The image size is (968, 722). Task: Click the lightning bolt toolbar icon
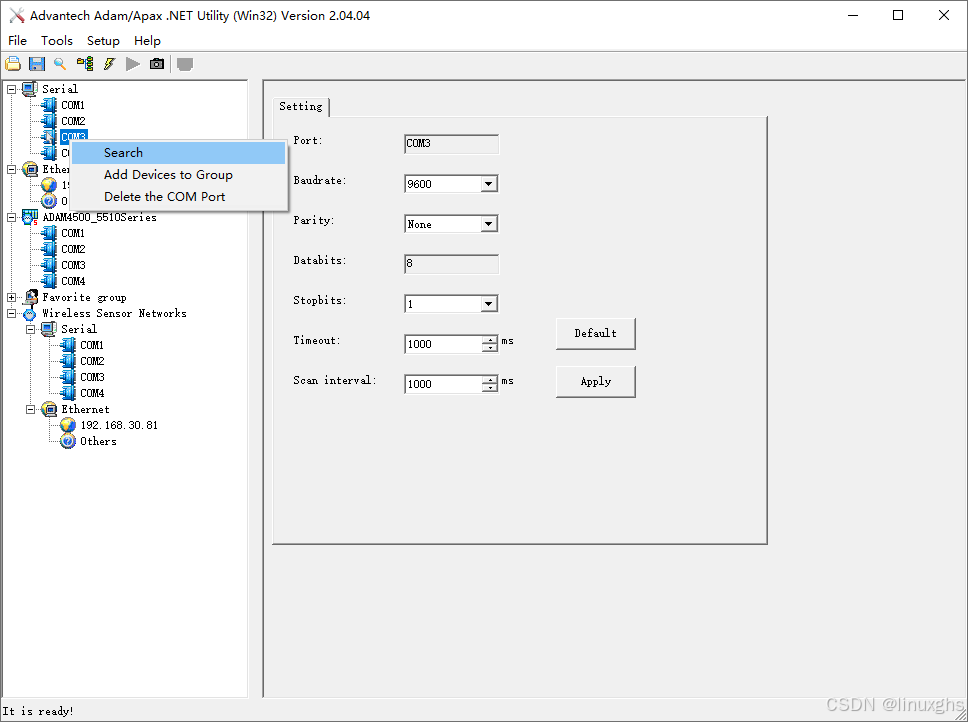coord(109,64)
